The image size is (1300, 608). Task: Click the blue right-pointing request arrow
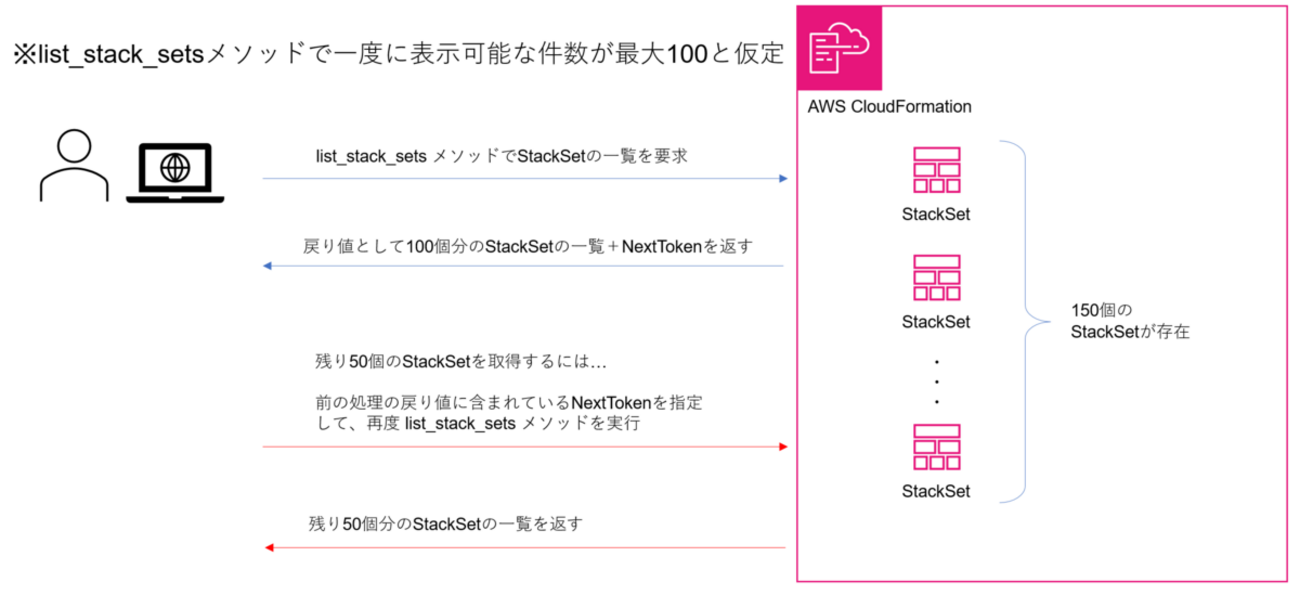525,179
